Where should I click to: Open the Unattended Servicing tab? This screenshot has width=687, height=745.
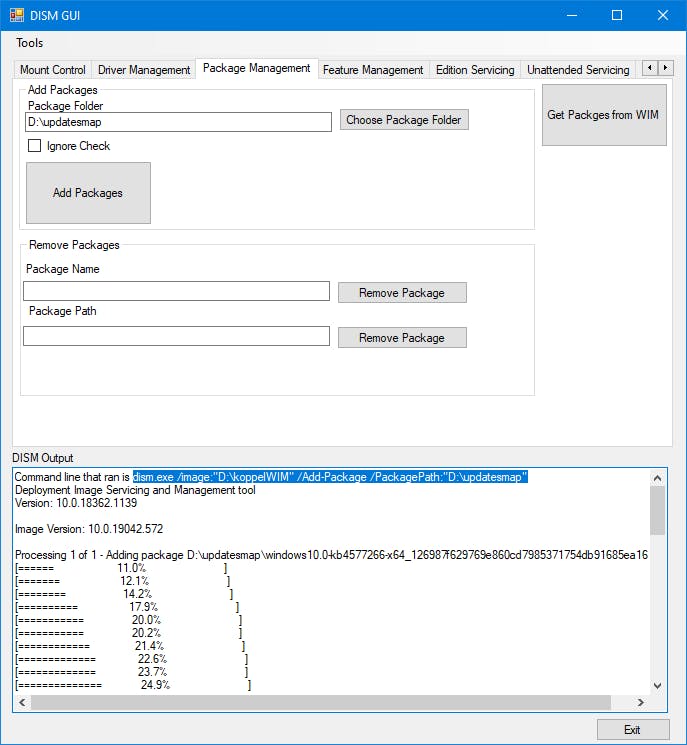(x=578, y=70)
